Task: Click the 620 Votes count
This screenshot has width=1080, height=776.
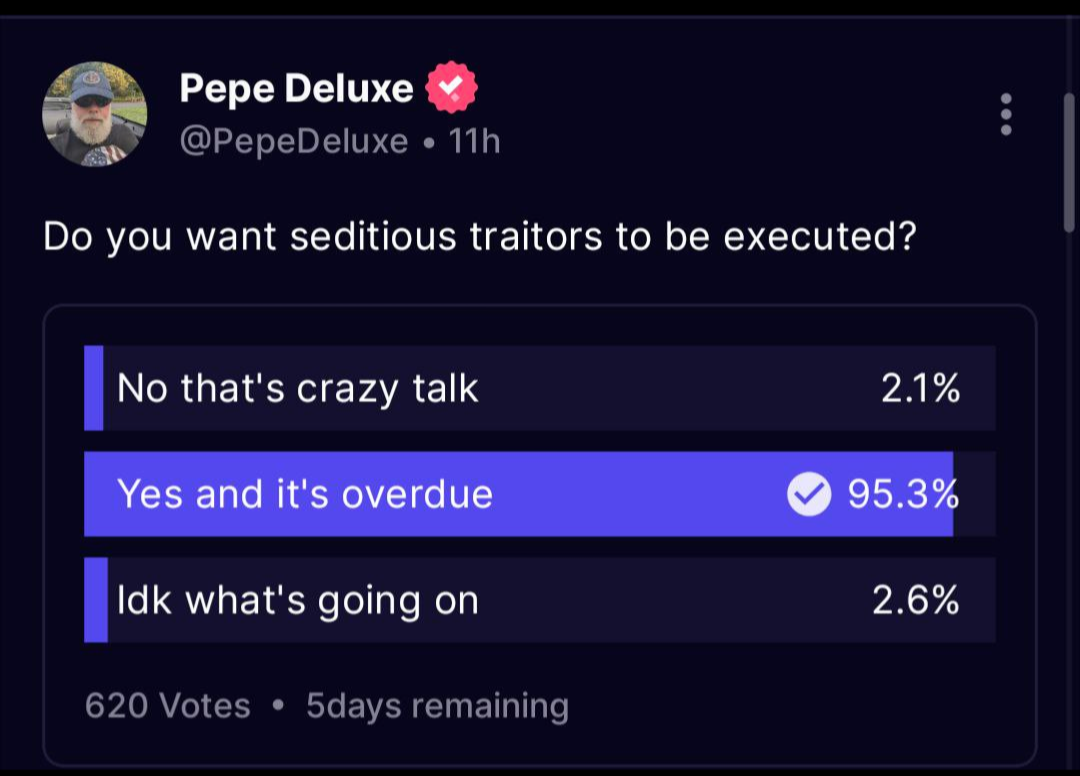Action: (168, 706)
